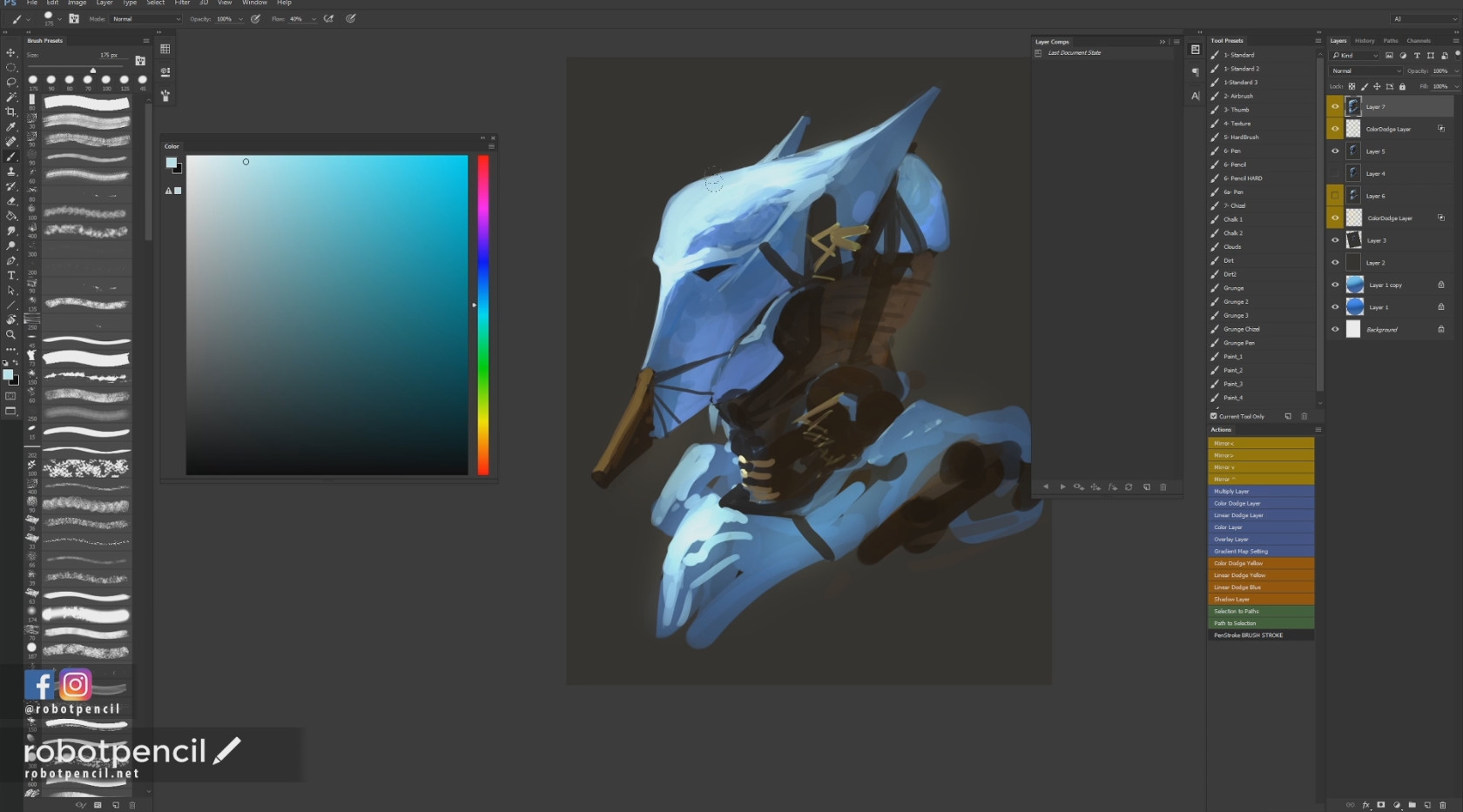Select the Brush tool in toolbar
Viewport: 1463px width, 812px height.
click(x=11, y=157)
